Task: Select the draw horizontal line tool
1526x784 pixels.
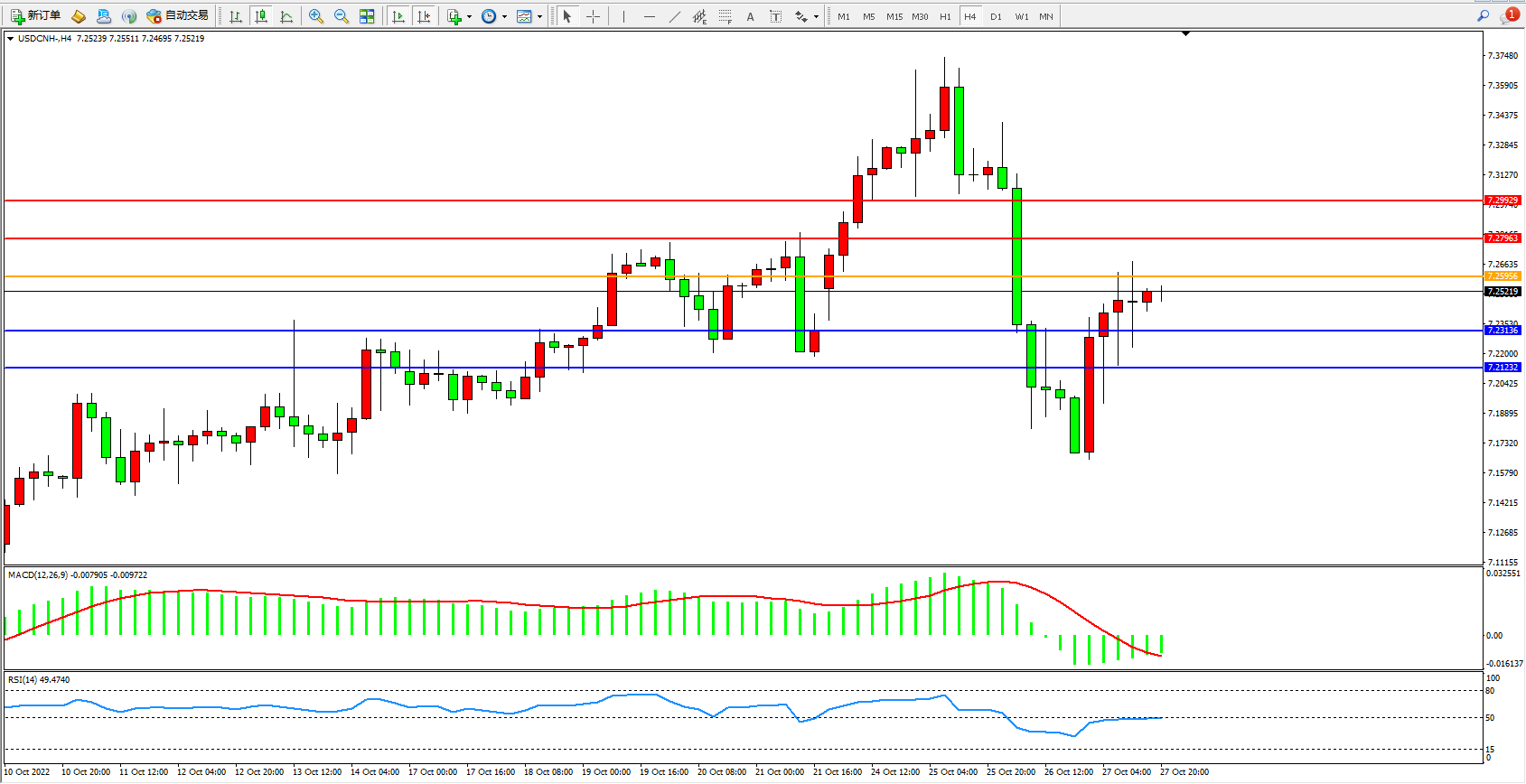Action: click(649, 16)
